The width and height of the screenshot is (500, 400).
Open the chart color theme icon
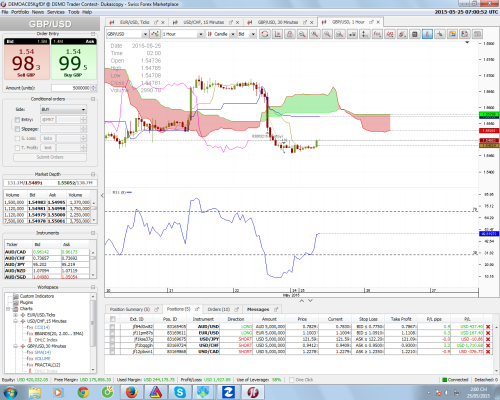tap(452, 34)
